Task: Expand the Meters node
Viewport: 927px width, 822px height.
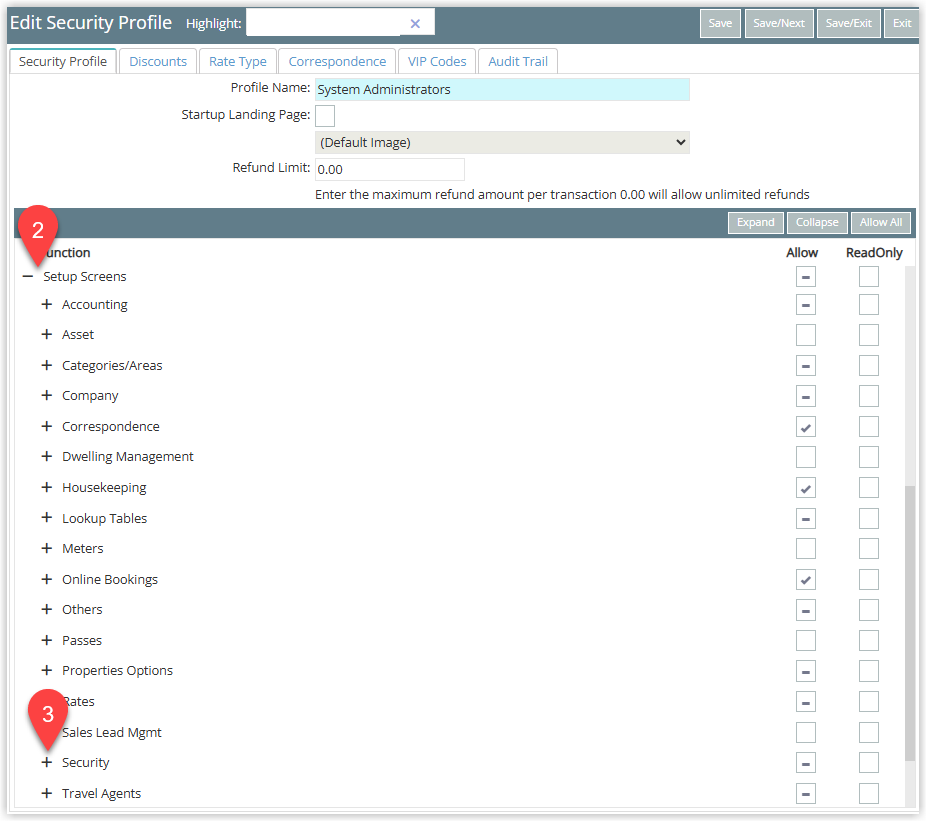Action: (47, 548)
